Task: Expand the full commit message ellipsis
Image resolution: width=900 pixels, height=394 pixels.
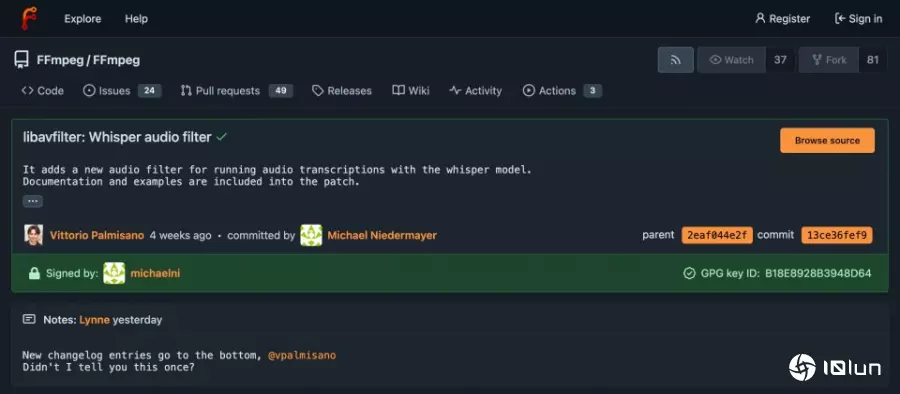Action: (33, 201)
